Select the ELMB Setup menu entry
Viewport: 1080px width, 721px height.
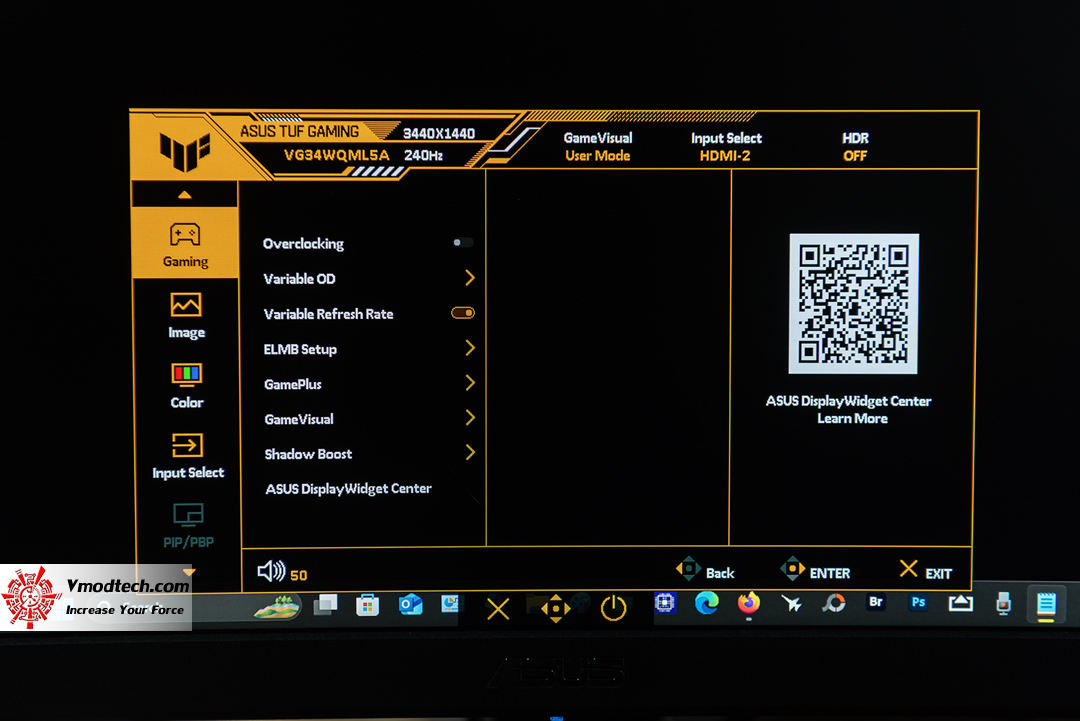[300, 349]
